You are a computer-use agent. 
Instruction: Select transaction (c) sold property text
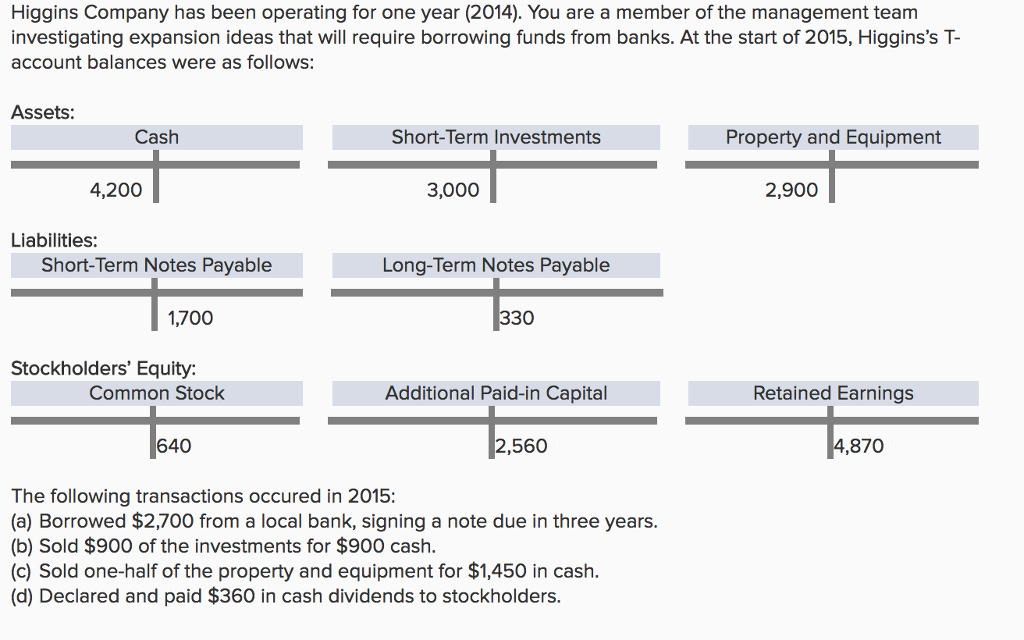(x=305, y=571)
